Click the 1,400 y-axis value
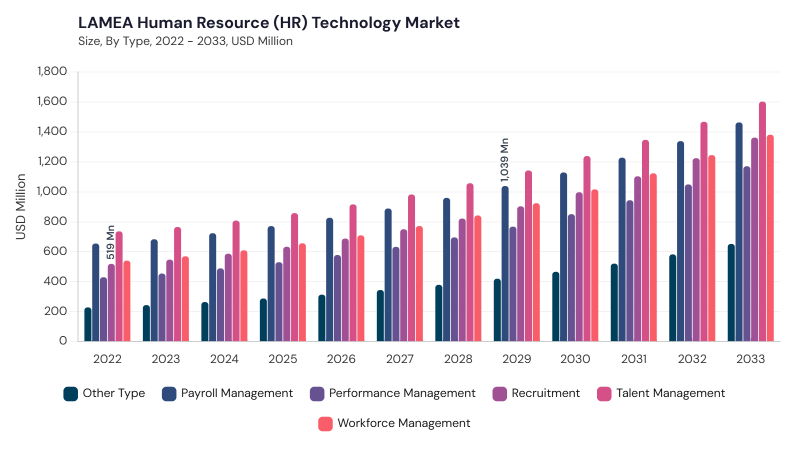Image resolution: width=800 pixels, height=450 pixels. pos(52,132)
